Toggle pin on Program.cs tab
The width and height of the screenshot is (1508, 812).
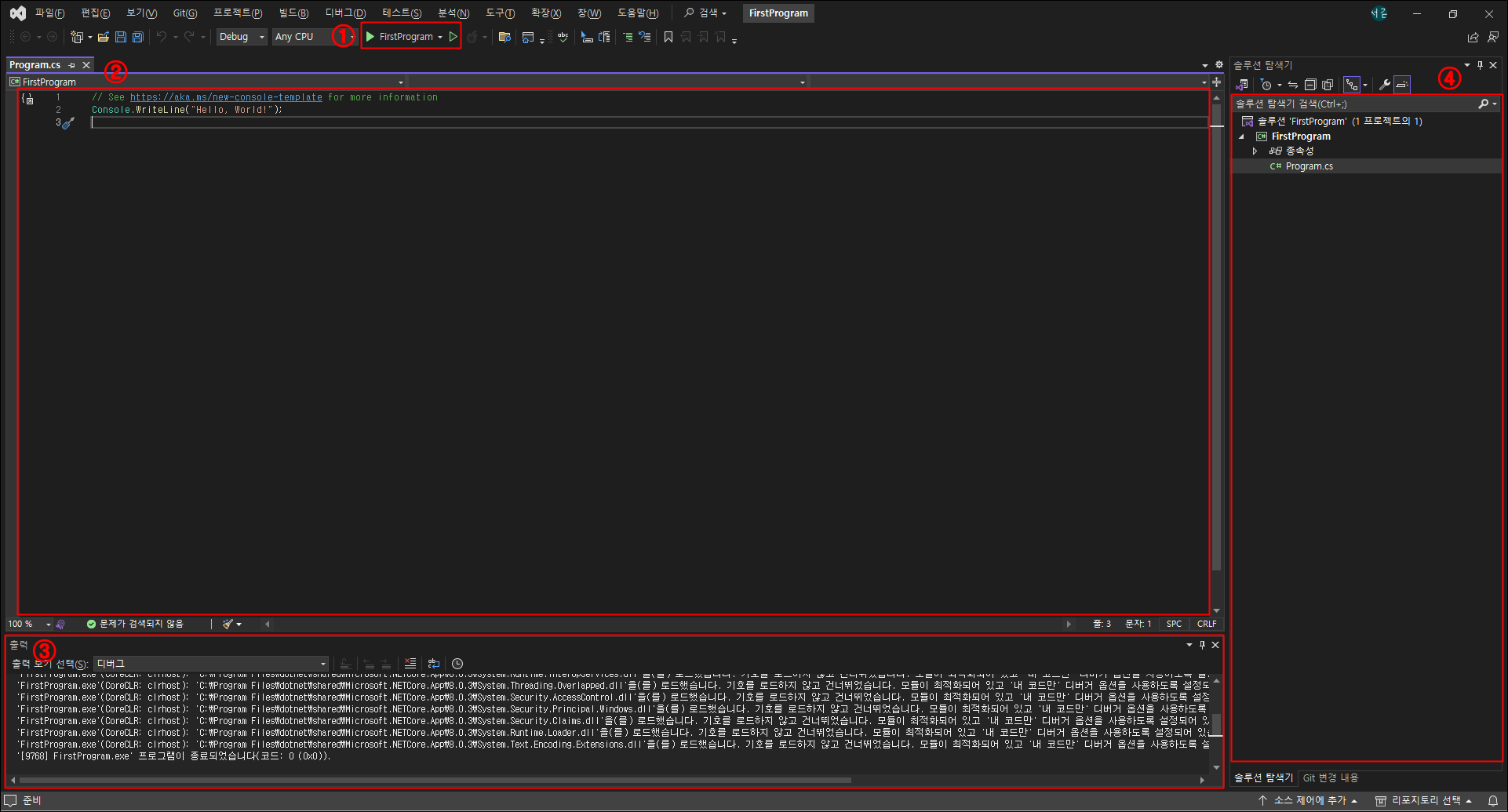pos(72,65)
